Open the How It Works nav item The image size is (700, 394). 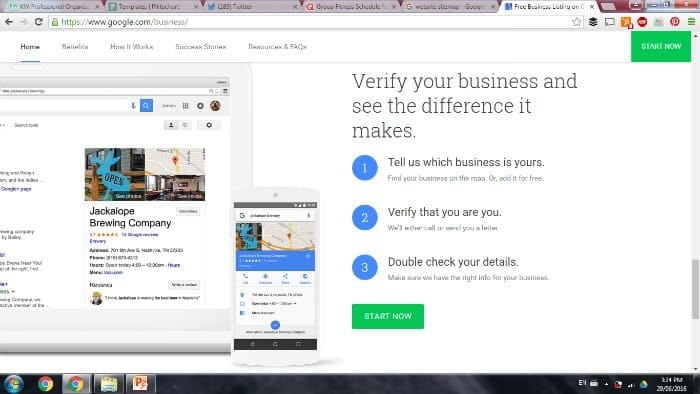click(x=132, y=46)
